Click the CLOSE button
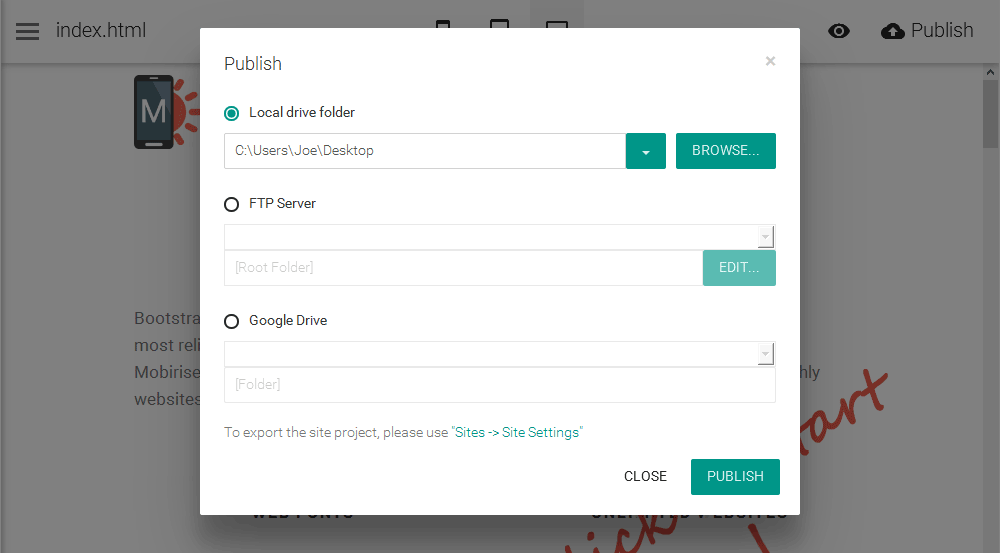 (645, 476)
